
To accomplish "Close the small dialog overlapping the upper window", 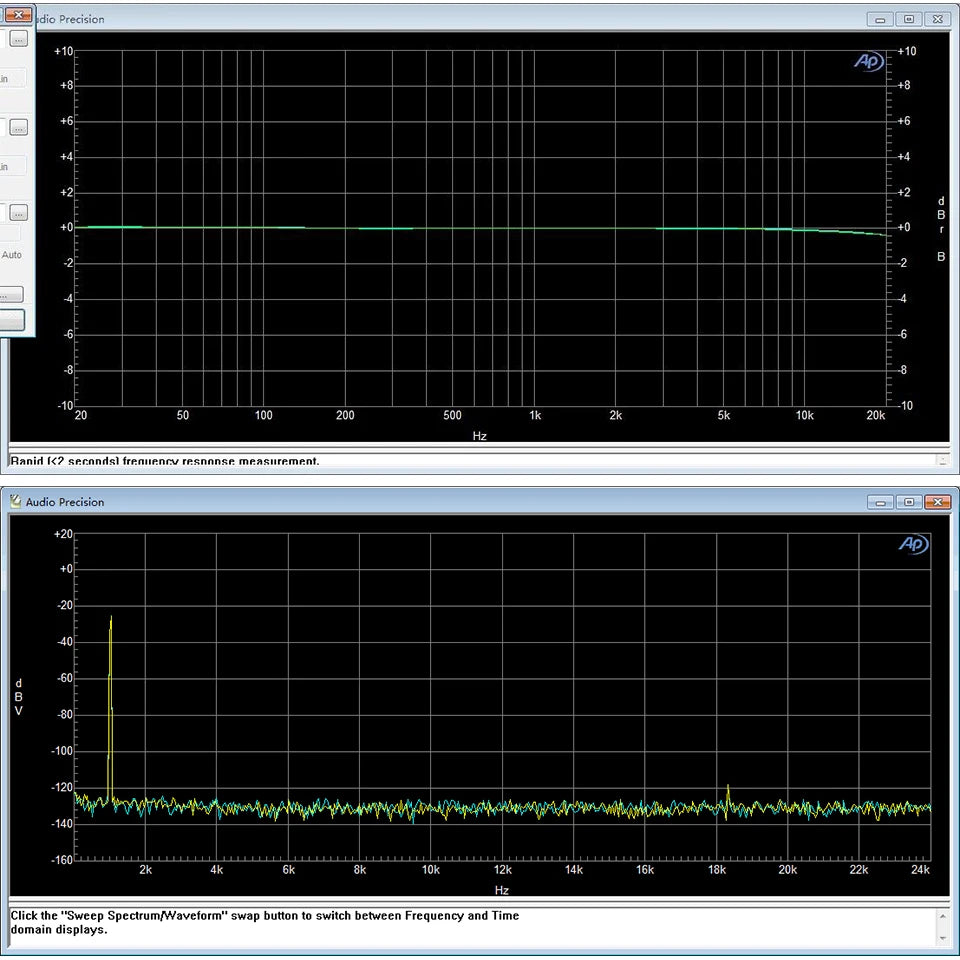I will [x=19, y=14].
